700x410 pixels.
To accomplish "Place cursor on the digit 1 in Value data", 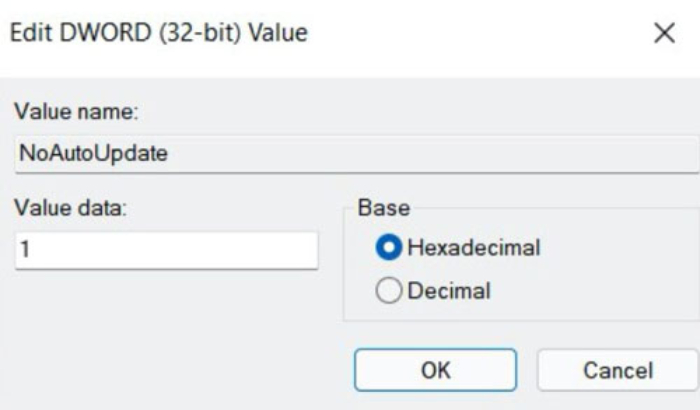I will point(25,249).
